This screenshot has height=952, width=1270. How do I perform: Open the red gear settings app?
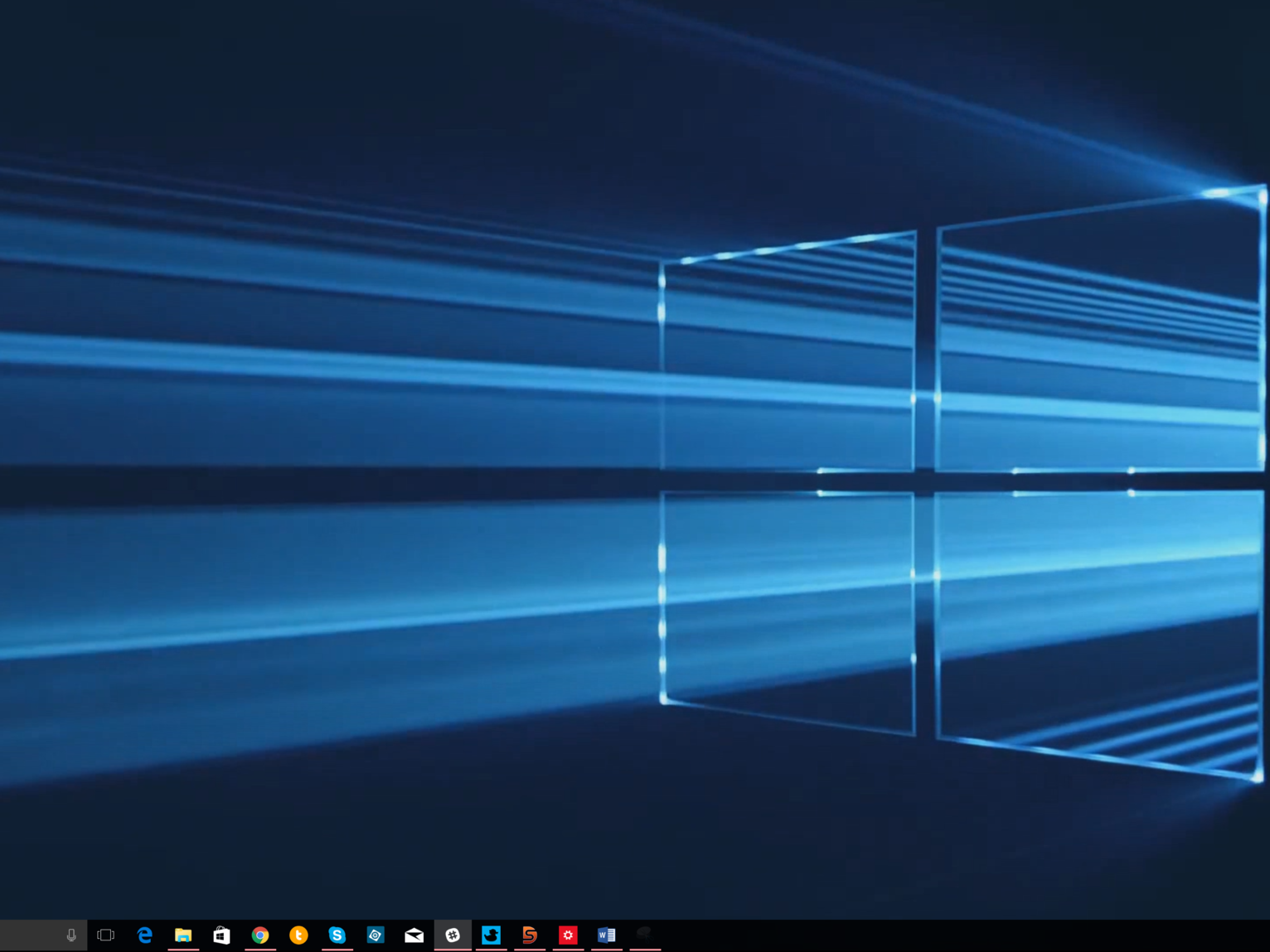[x=568, y=935]
